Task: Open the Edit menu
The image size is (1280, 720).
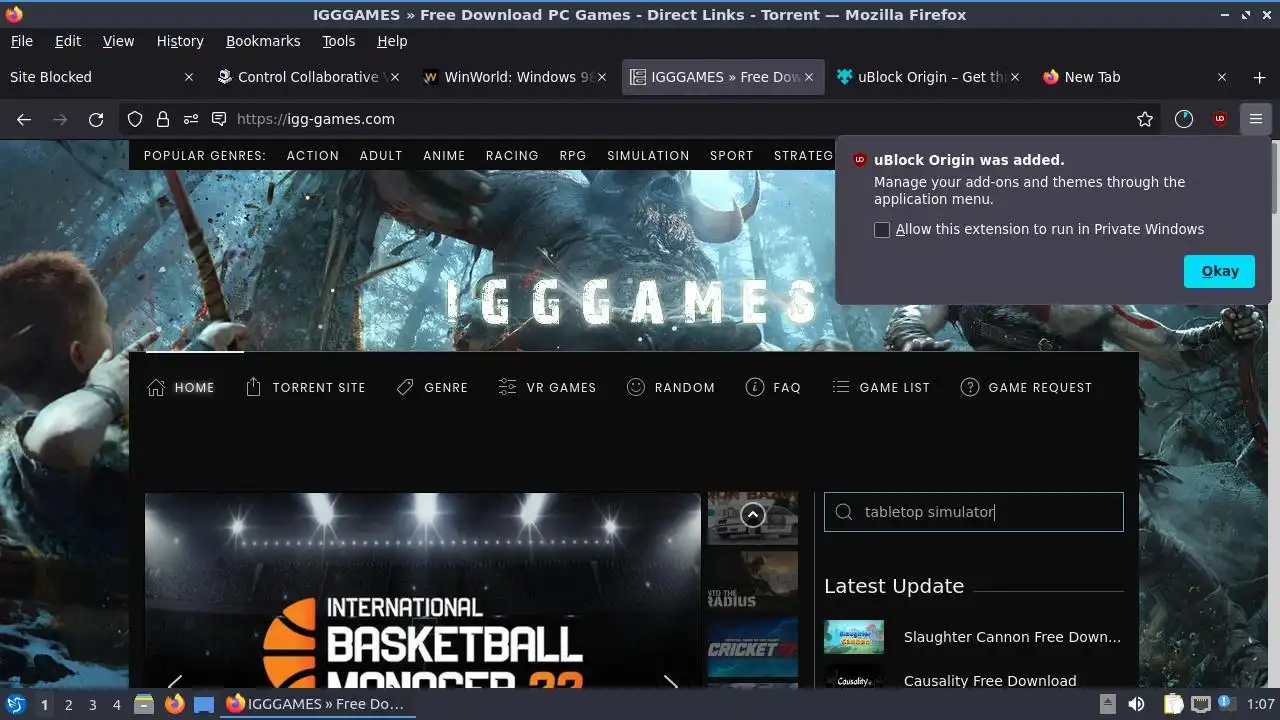Action: tap(68, 41)
